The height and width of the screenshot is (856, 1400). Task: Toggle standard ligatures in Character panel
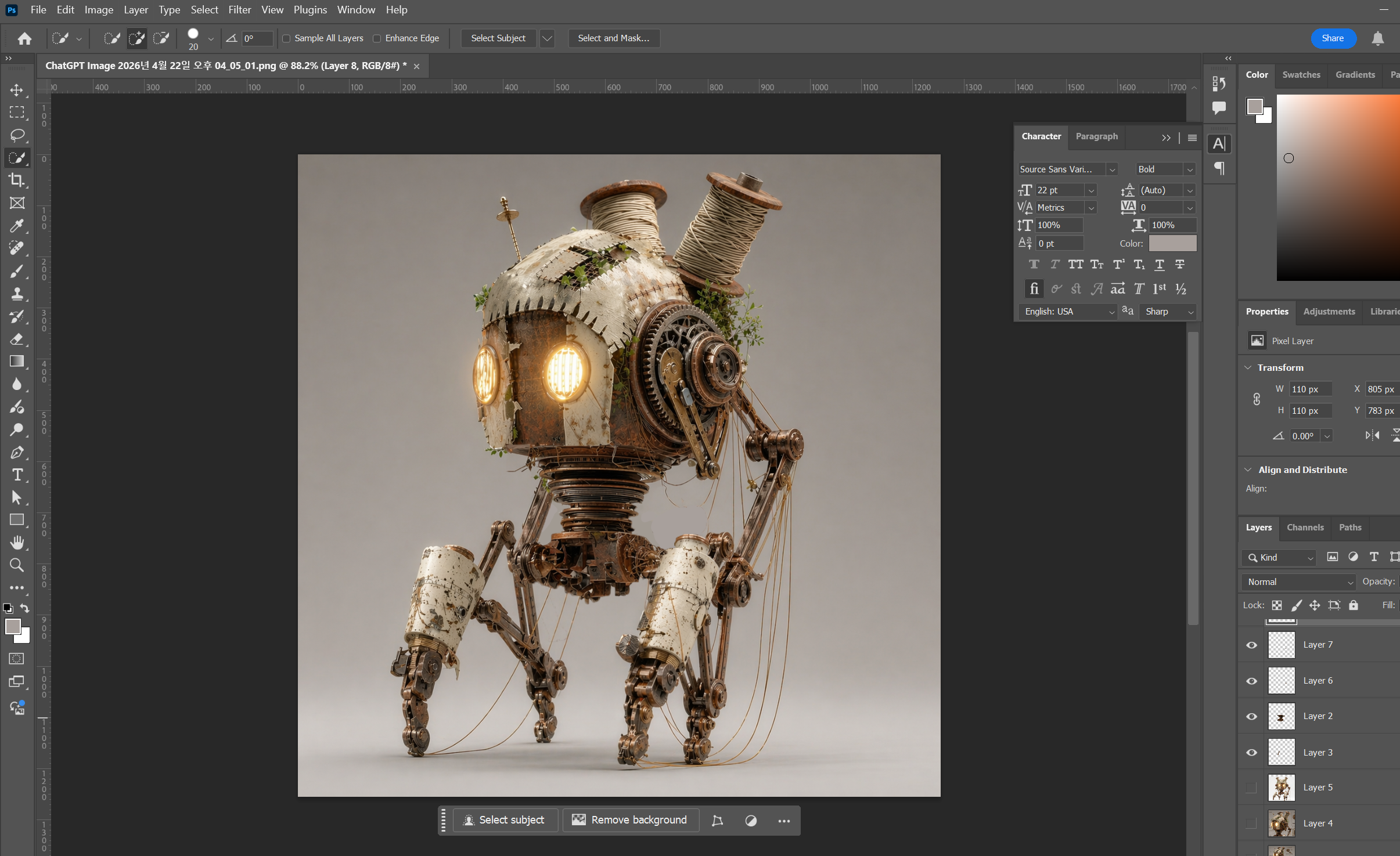(1034, 288)
